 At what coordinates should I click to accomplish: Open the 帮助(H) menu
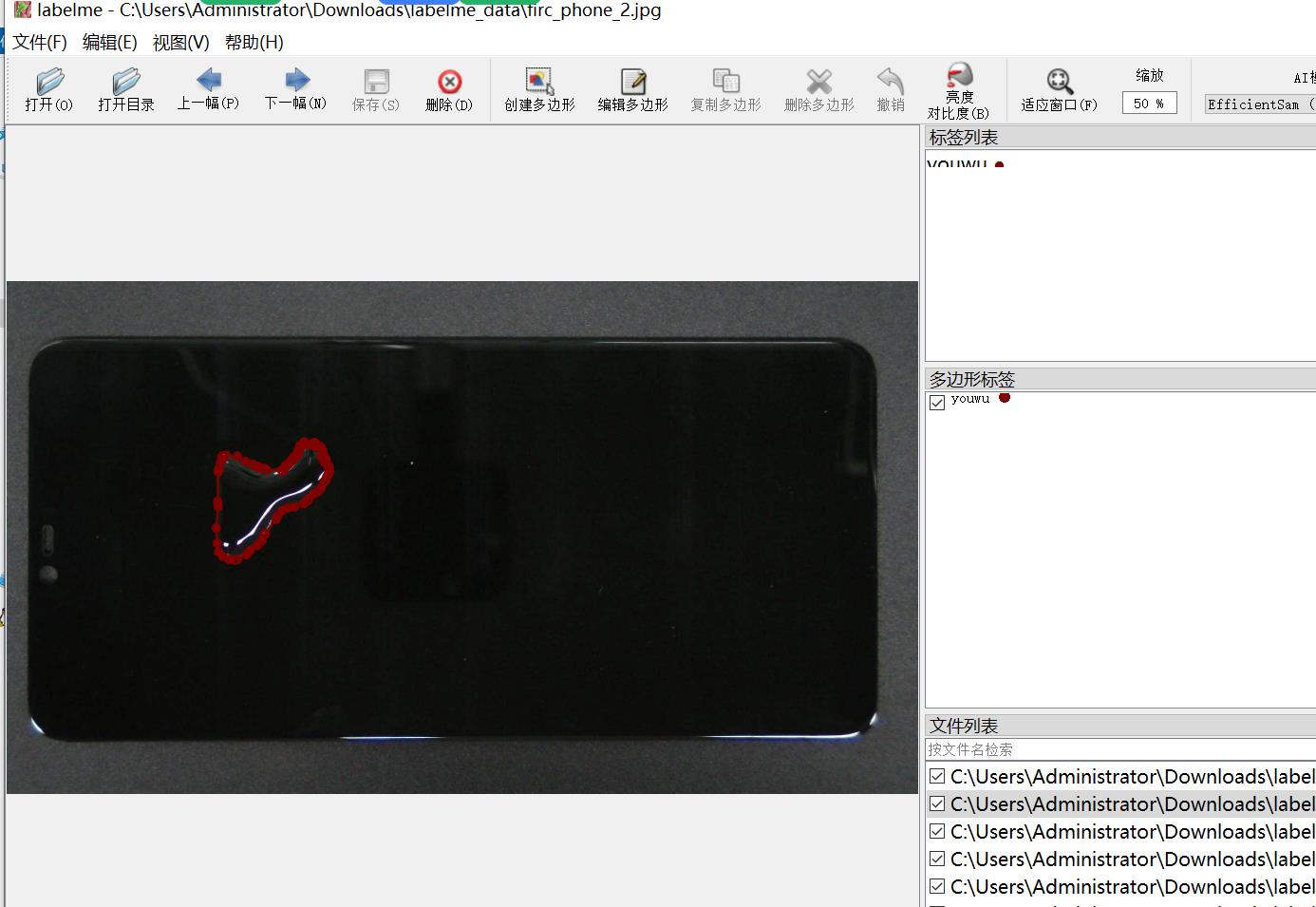[x=254, y=43]
